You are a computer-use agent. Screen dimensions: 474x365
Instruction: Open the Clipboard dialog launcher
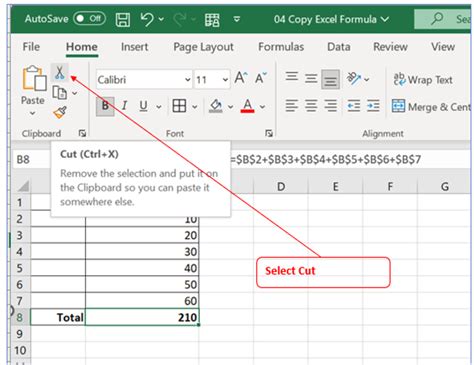tap(82, 133)
